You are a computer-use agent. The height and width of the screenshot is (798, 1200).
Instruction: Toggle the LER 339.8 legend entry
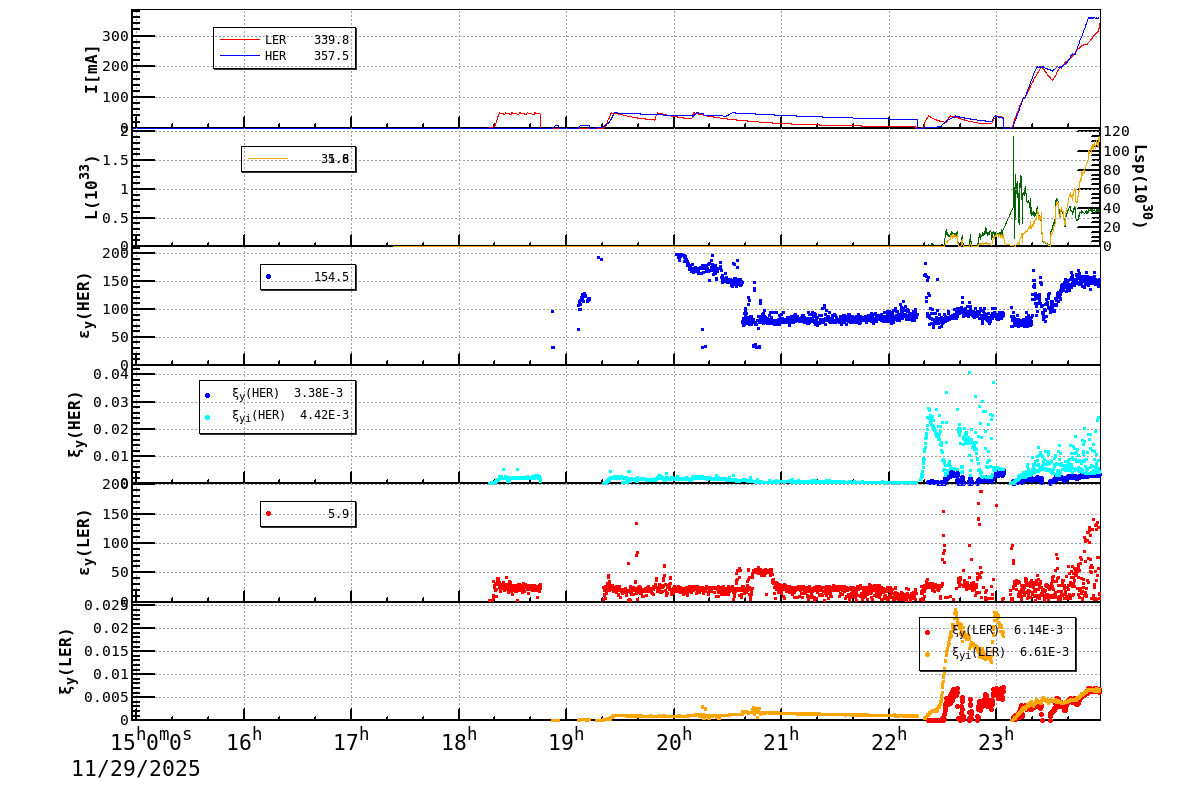coord(283,40)
